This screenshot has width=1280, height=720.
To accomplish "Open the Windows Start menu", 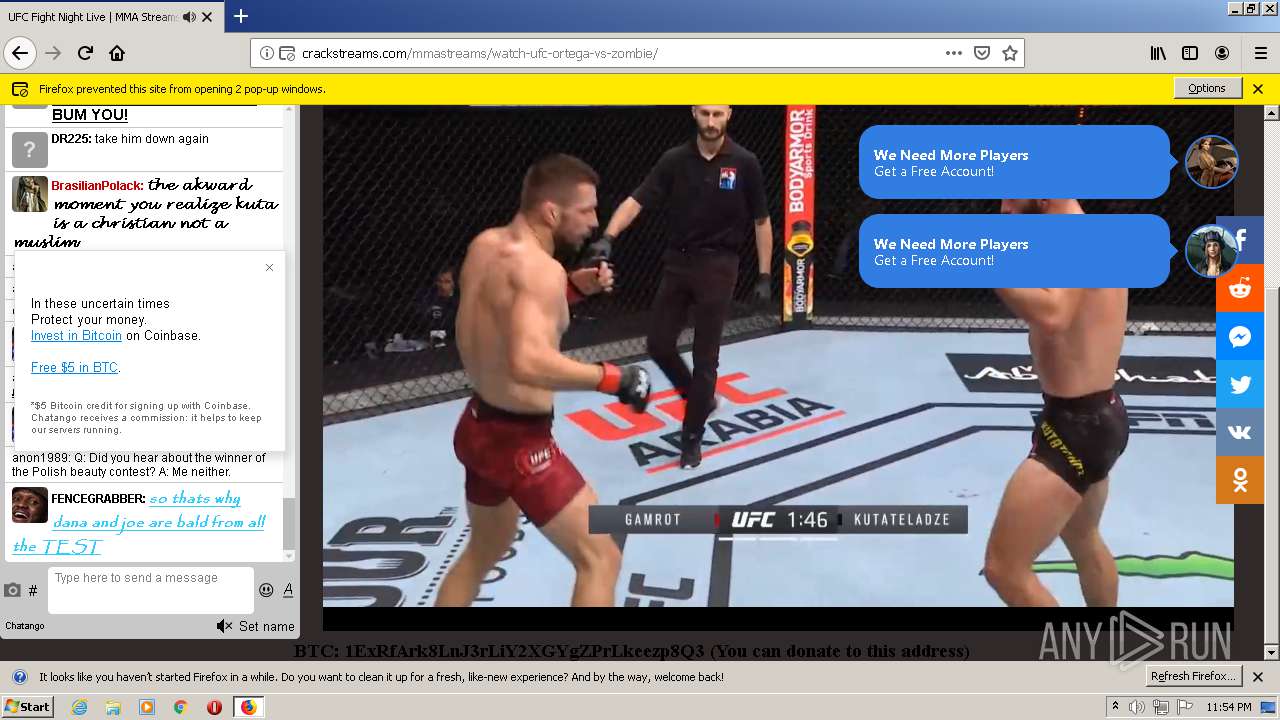I will (x=27, y=706).
